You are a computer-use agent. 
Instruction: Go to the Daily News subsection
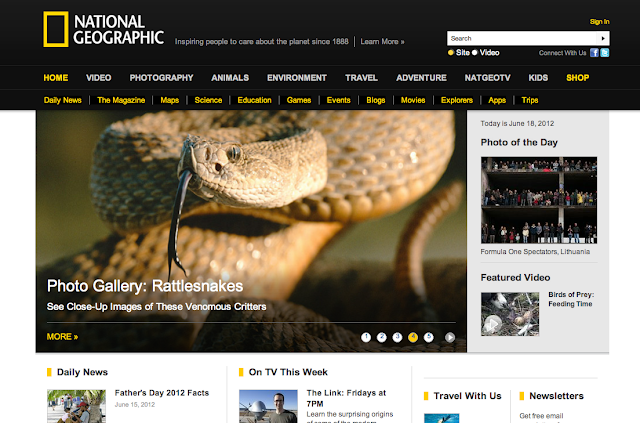click(x=64, y=100)
